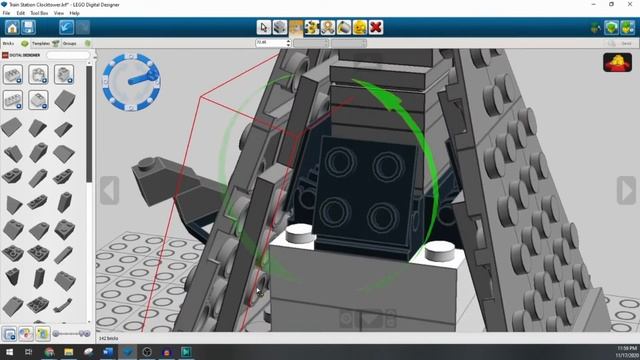
Task: Click the hinge angle value field
Action: 271,43
